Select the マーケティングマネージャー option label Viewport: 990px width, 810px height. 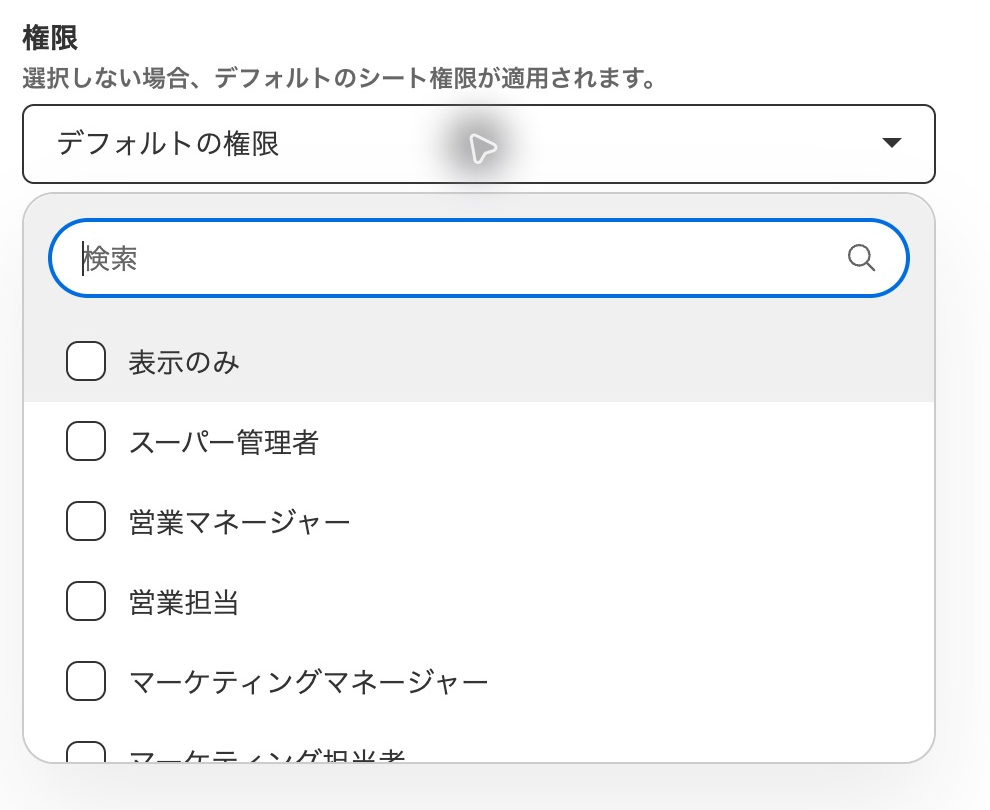pyautogui.click(x=309, y=682)
